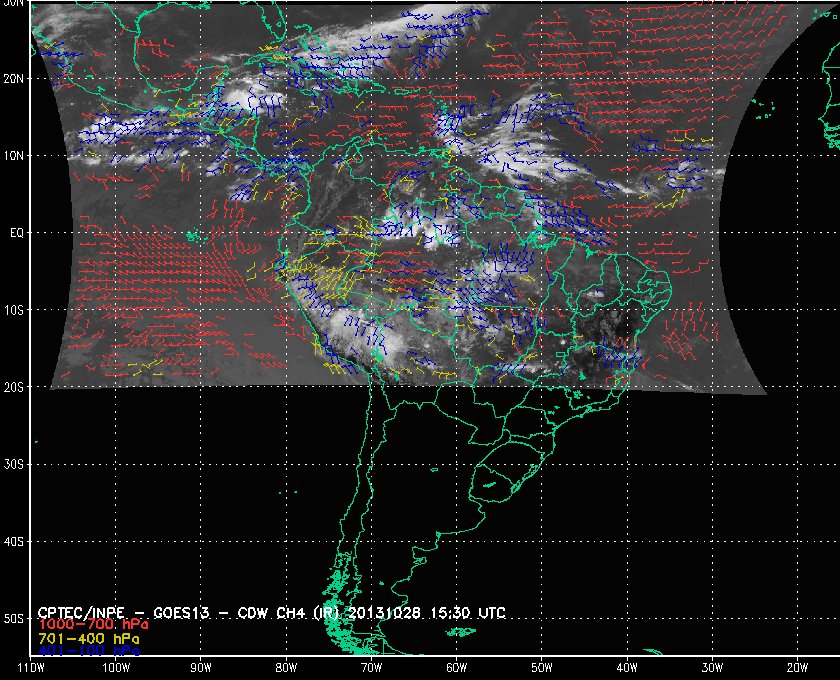Click the 20N latitude label
The width and height of the screenshot is (840, 680).
[14, 79]
